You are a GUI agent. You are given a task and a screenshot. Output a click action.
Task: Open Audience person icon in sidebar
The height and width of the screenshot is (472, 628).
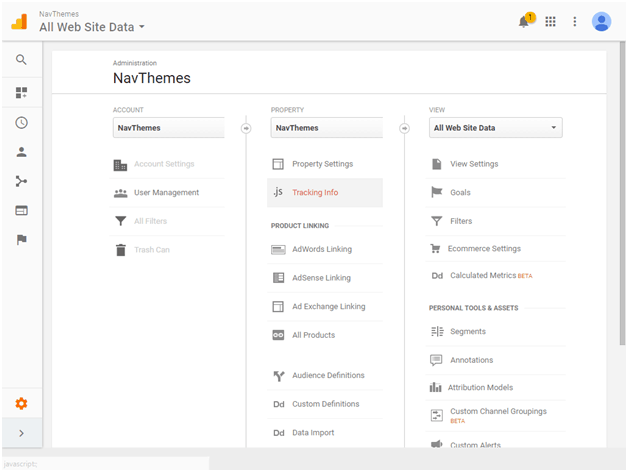[21, 152]
